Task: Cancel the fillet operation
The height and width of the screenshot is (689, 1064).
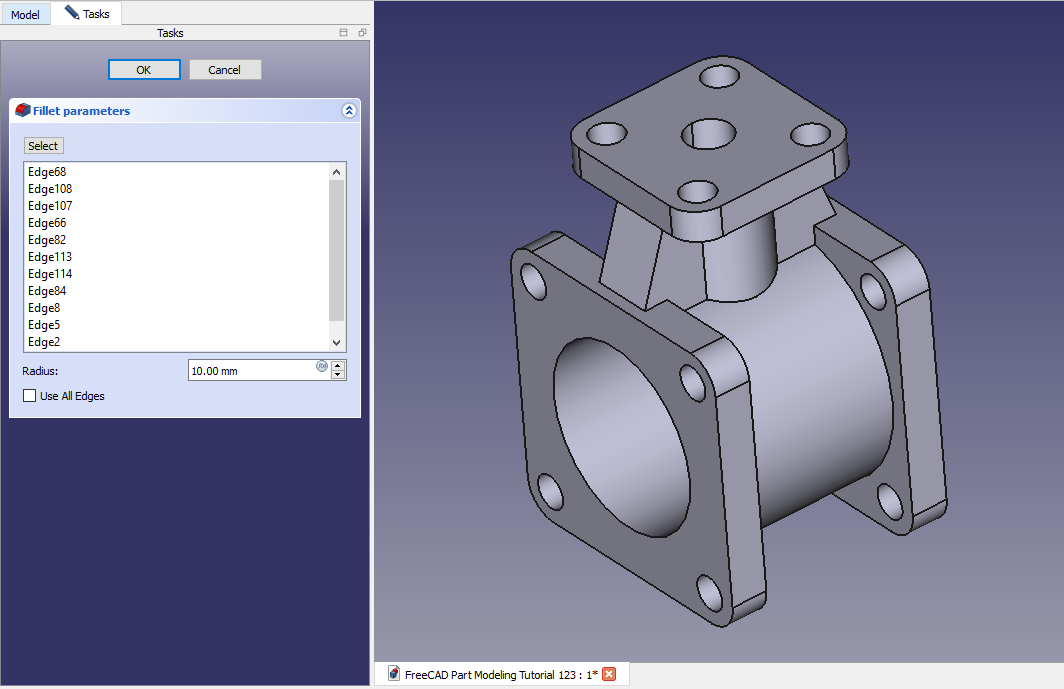Action: 225,70
